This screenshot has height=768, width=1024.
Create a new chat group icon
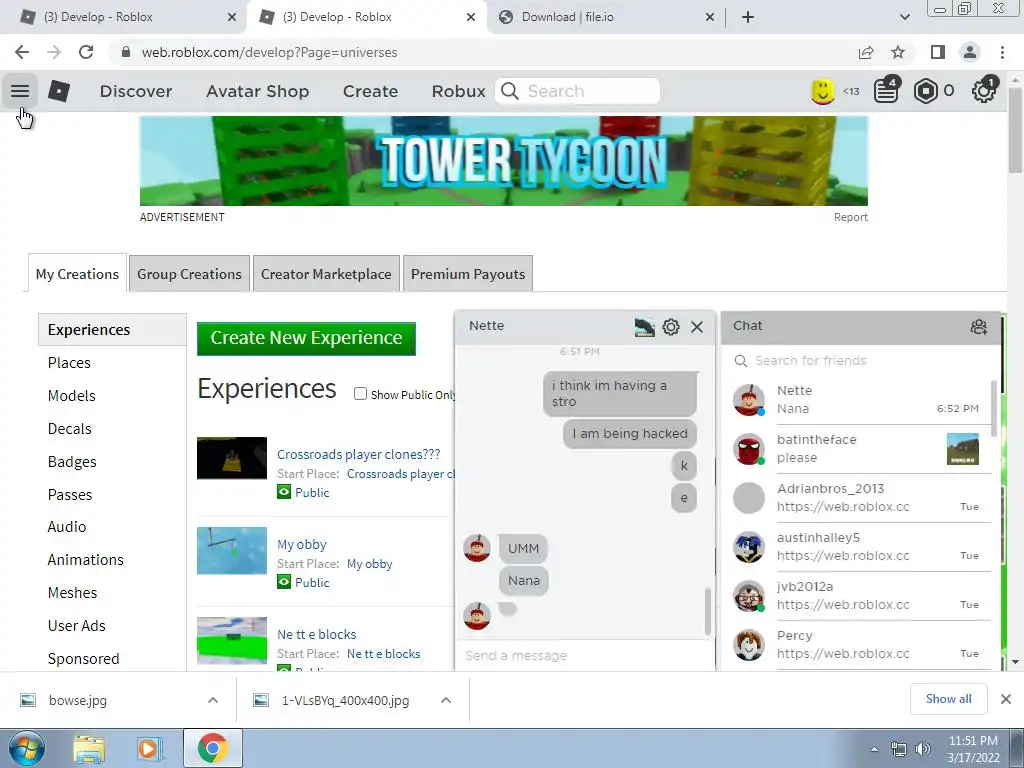978,327
